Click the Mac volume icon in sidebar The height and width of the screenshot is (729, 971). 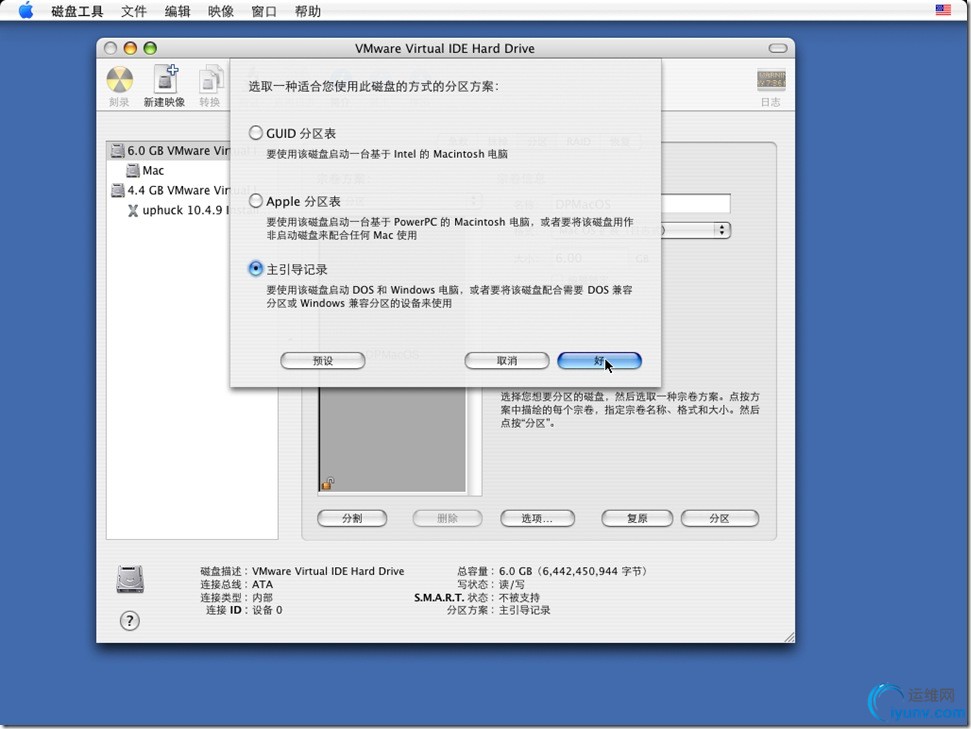tap(133, 170)
